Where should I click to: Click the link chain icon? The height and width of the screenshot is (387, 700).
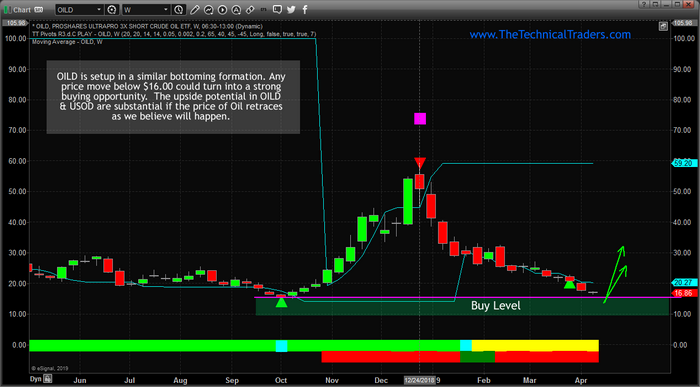click(x=250, y=9)
